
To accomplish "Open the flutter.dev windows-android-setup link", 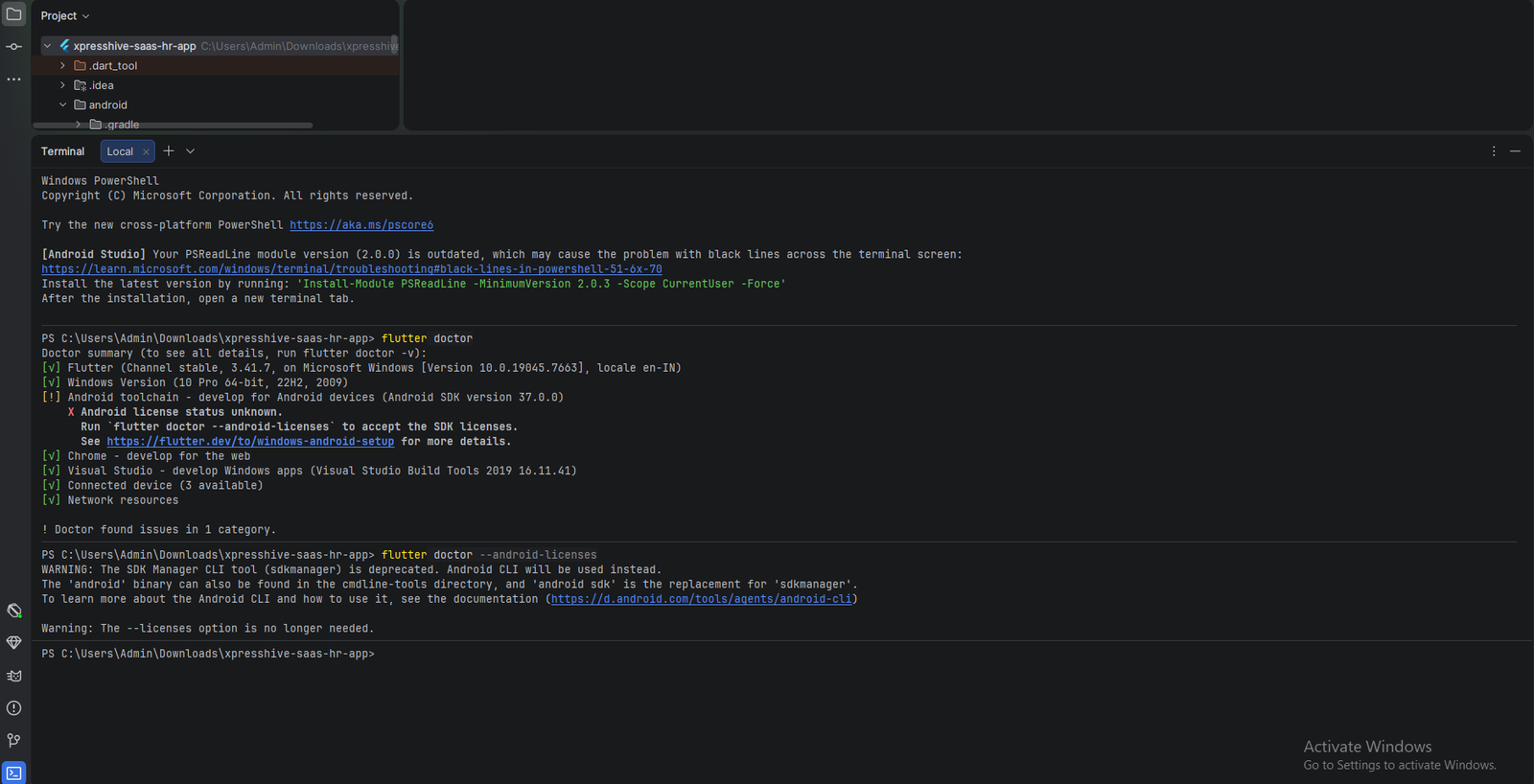I will [250, 442].
